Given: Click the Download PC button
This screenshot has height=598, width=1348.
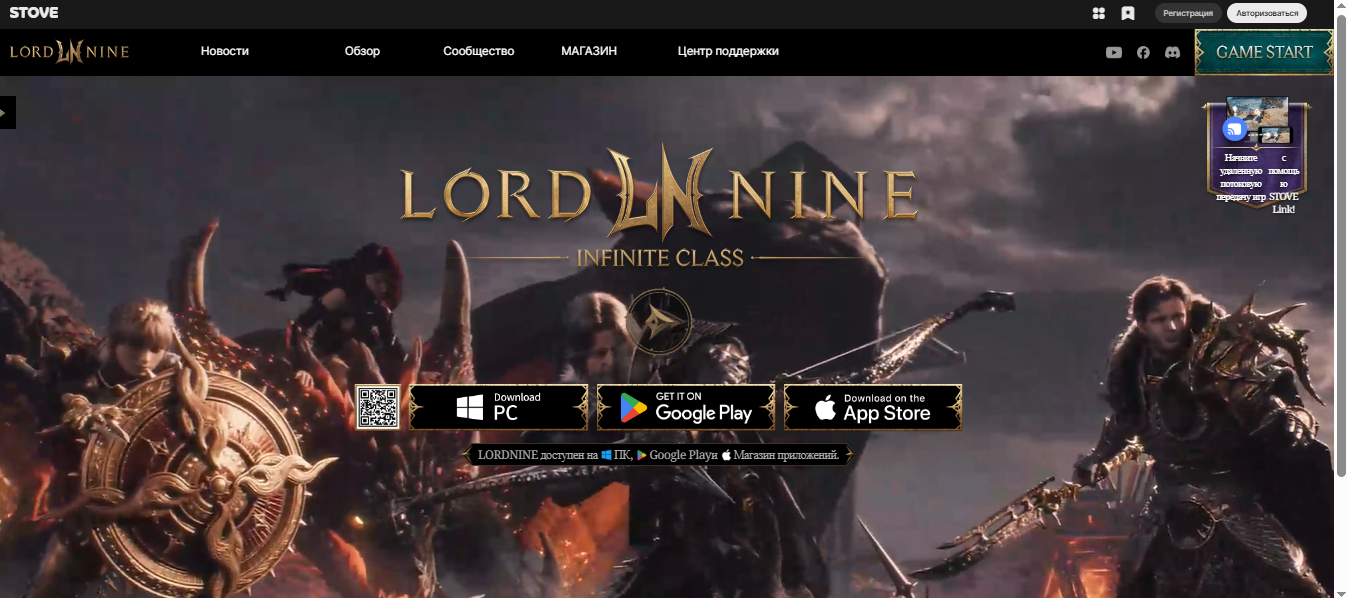Looking at the screenshot, I should coord(499,407).
